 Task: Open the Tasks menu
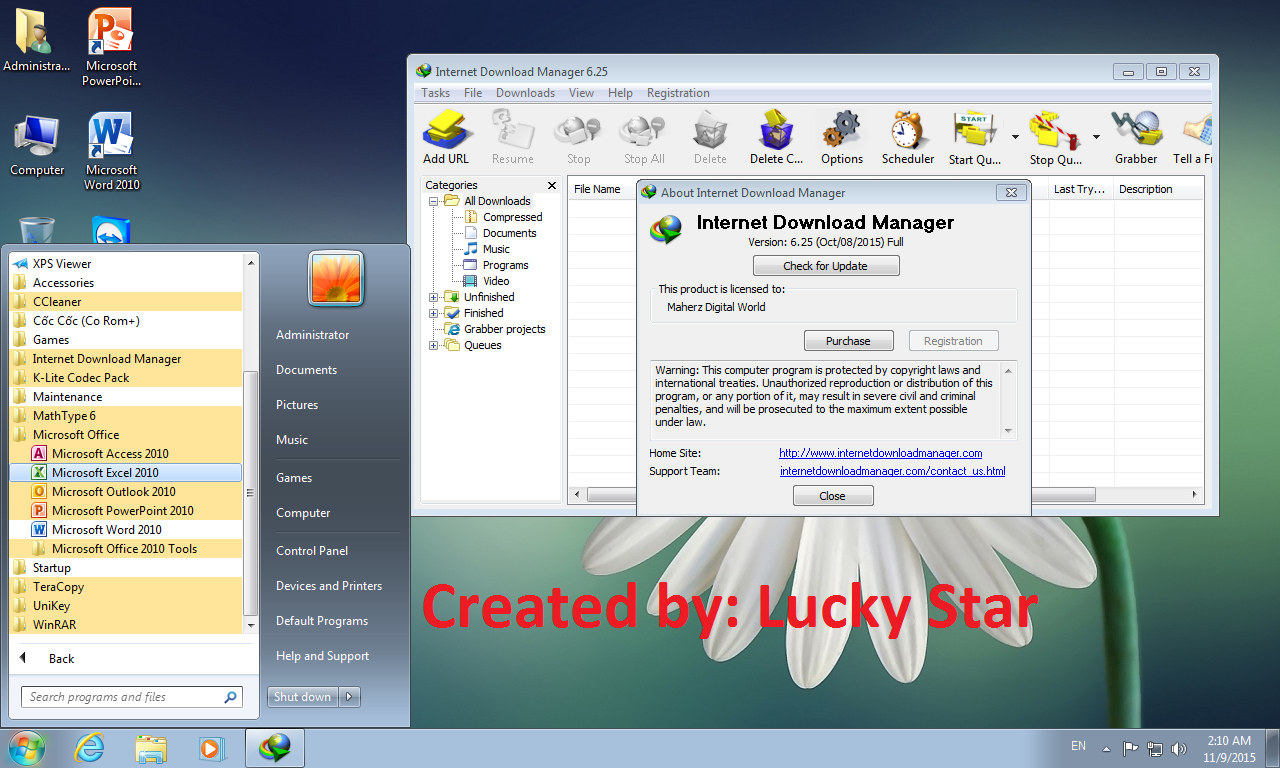coord(435,93)
